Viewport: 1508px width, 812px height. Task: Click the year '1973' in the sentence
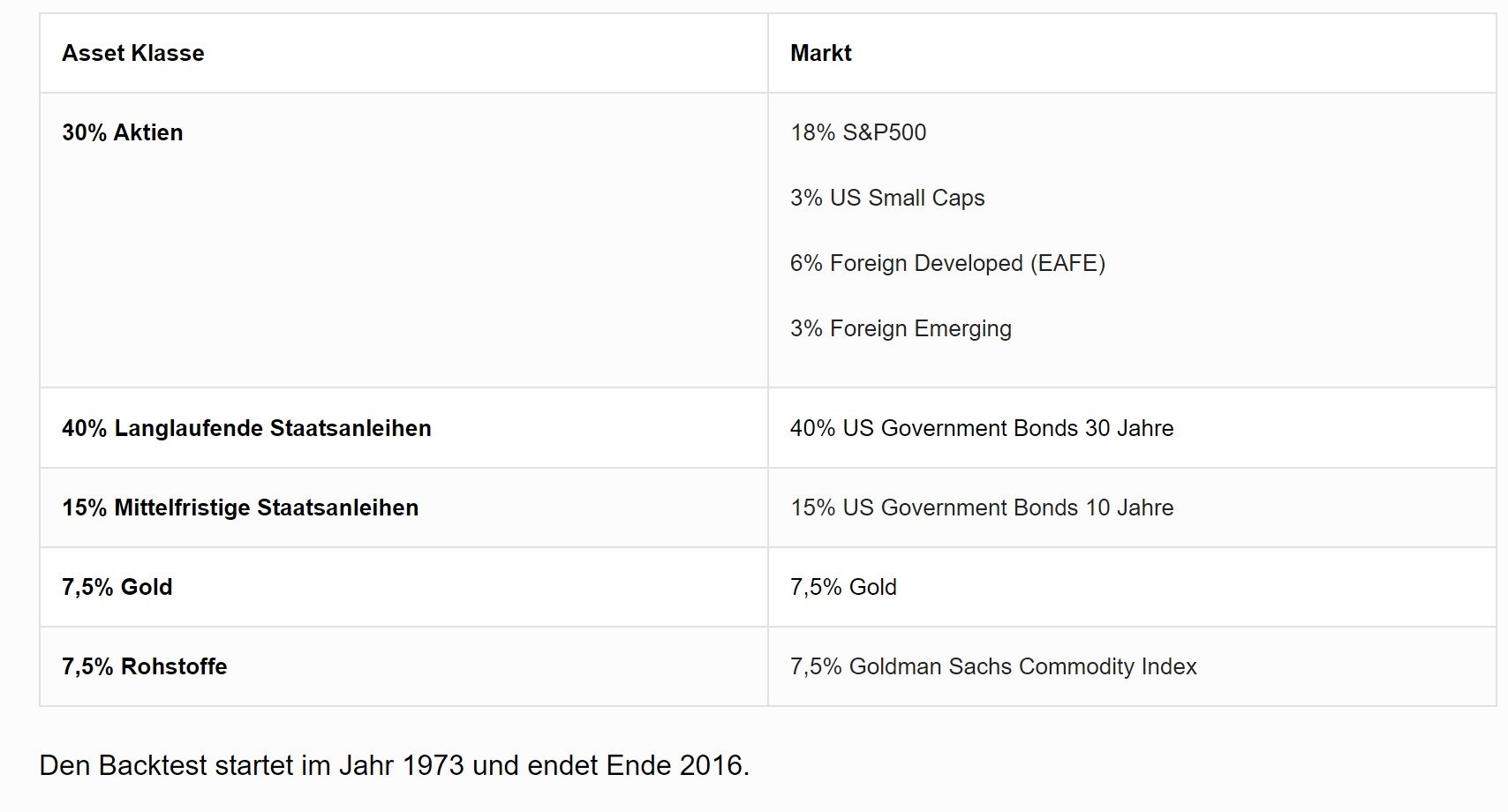click(x=433, y=765)
